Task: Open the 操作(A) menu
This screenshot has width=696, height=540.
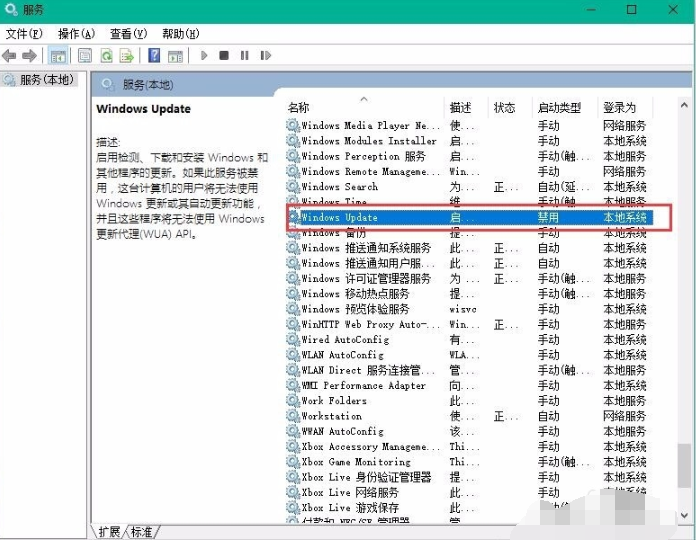Action: (x=76, y=34)
